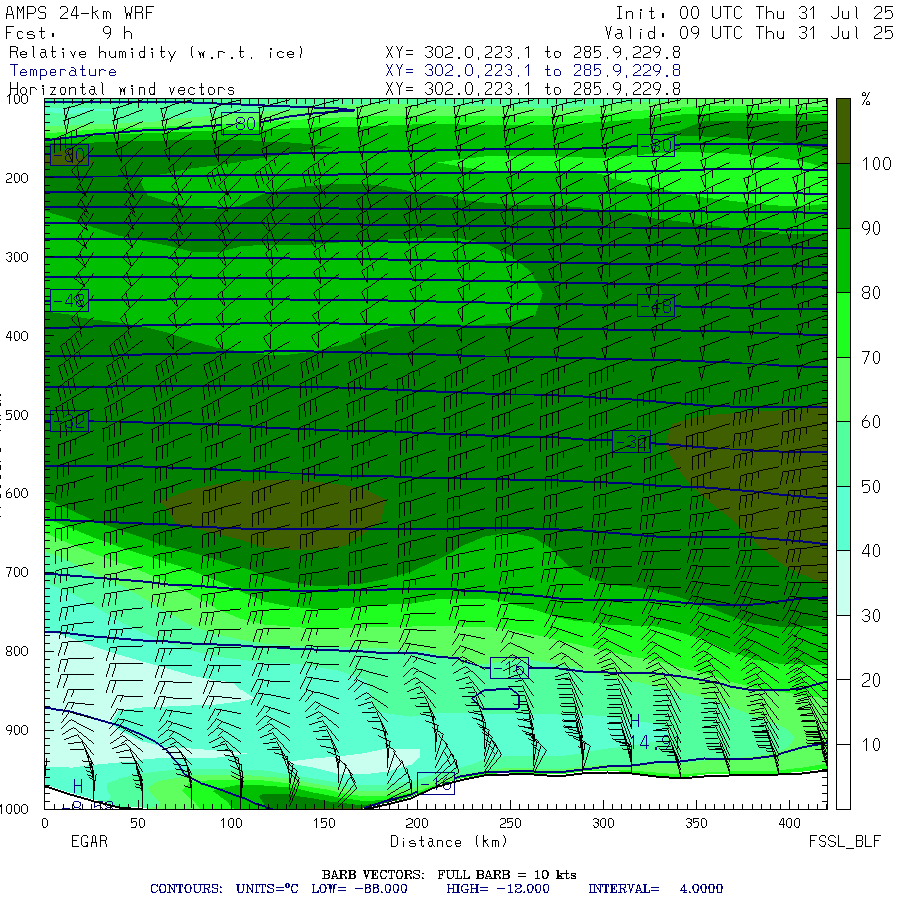
Task: Click the "350" tick on the distance axis
Action: click(696, 824)
